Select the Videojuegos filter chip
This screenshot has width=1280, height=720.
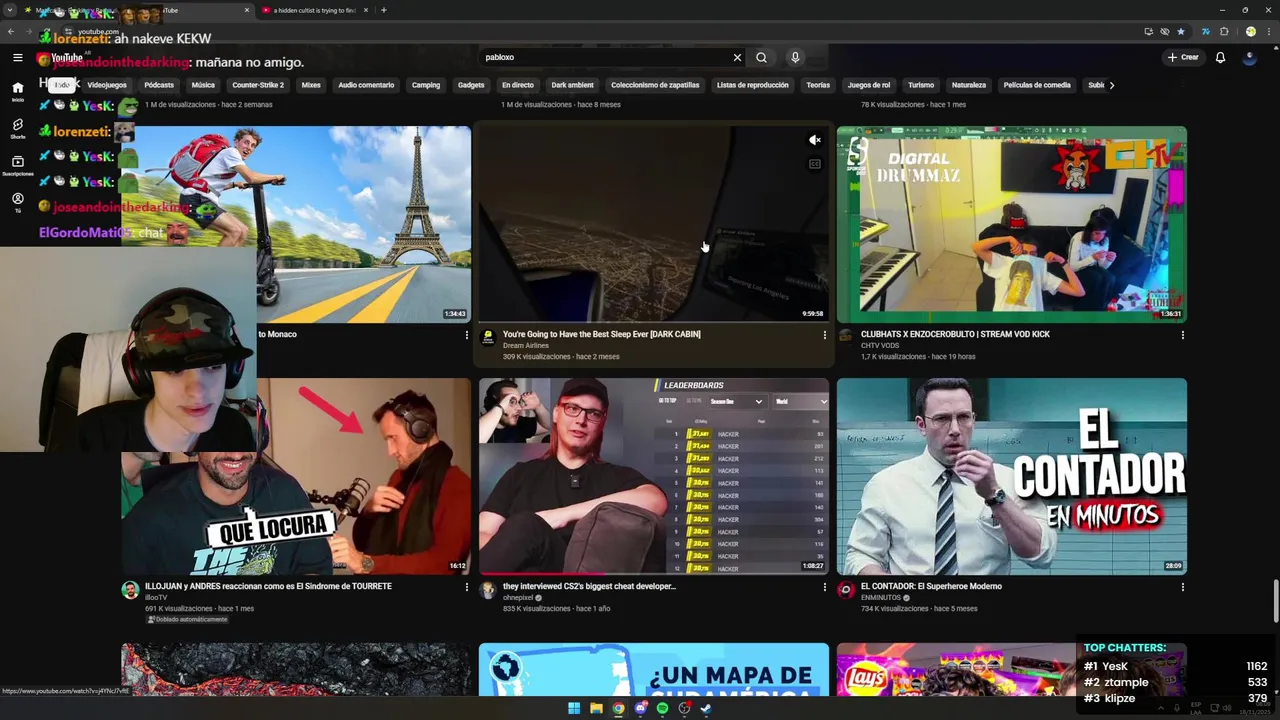(107, 85)
